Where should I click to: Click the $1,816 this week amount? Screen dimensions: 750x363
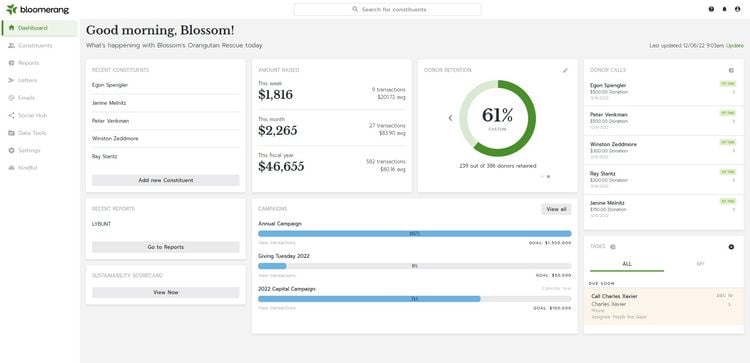276,95
